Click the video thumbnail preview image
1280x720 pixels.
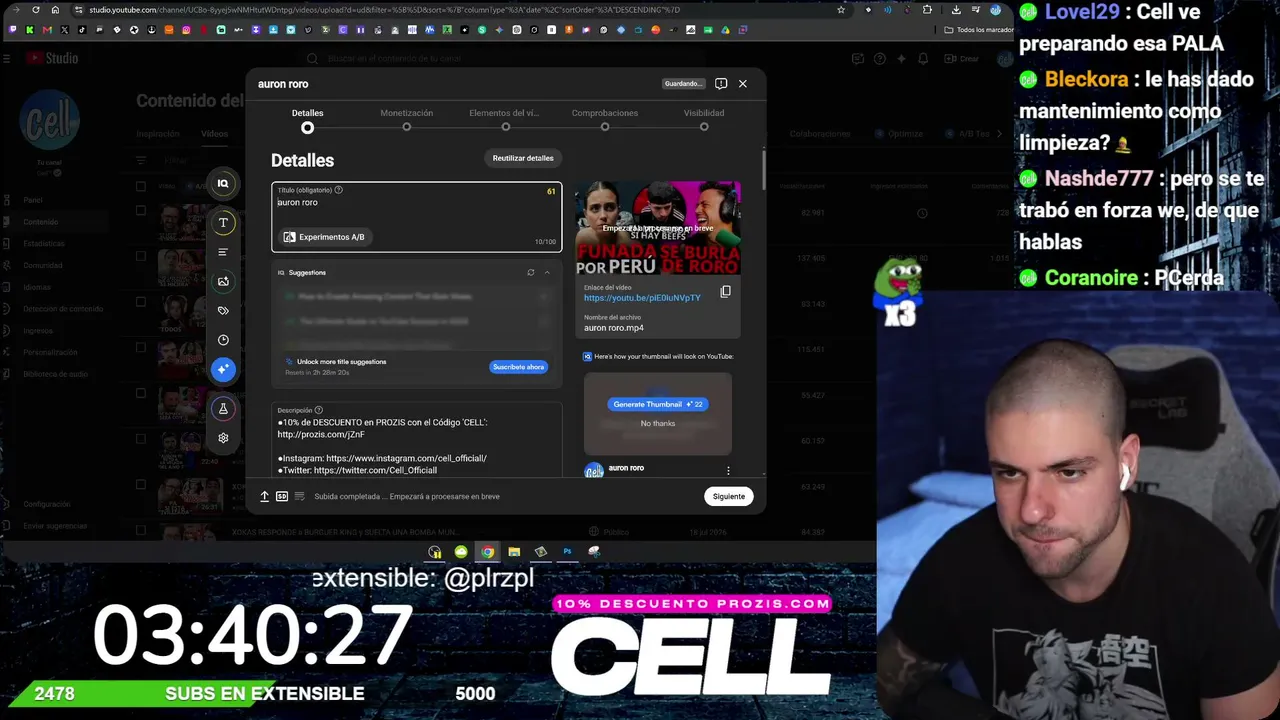[x=658, y=228]
